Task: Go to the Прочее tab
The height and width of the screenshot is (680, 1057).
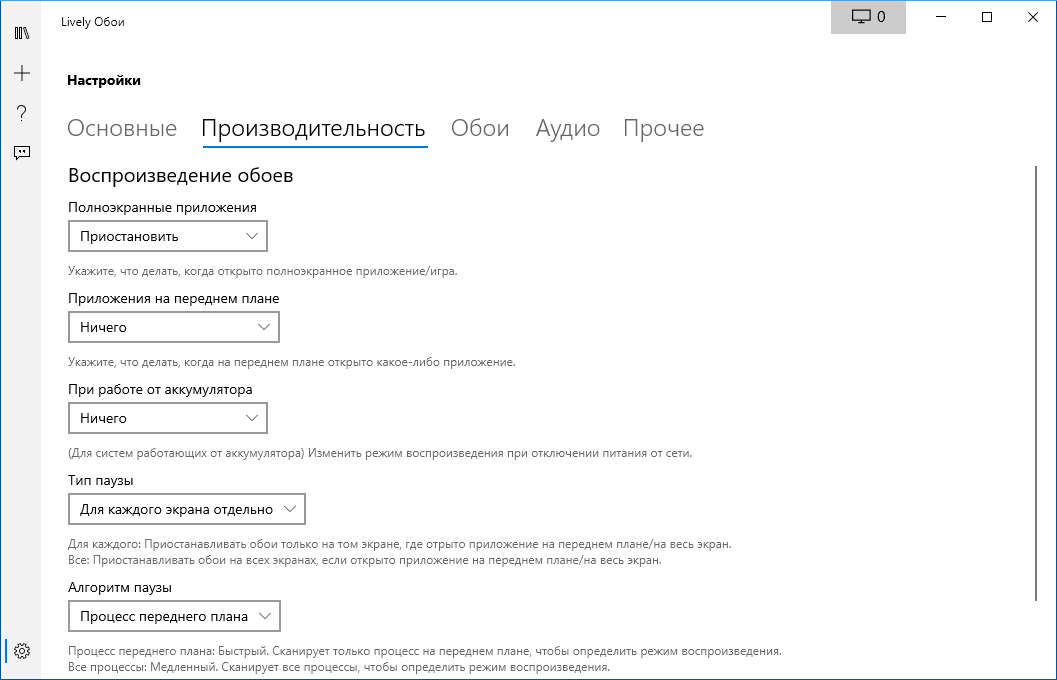Action: pos(663,128)
